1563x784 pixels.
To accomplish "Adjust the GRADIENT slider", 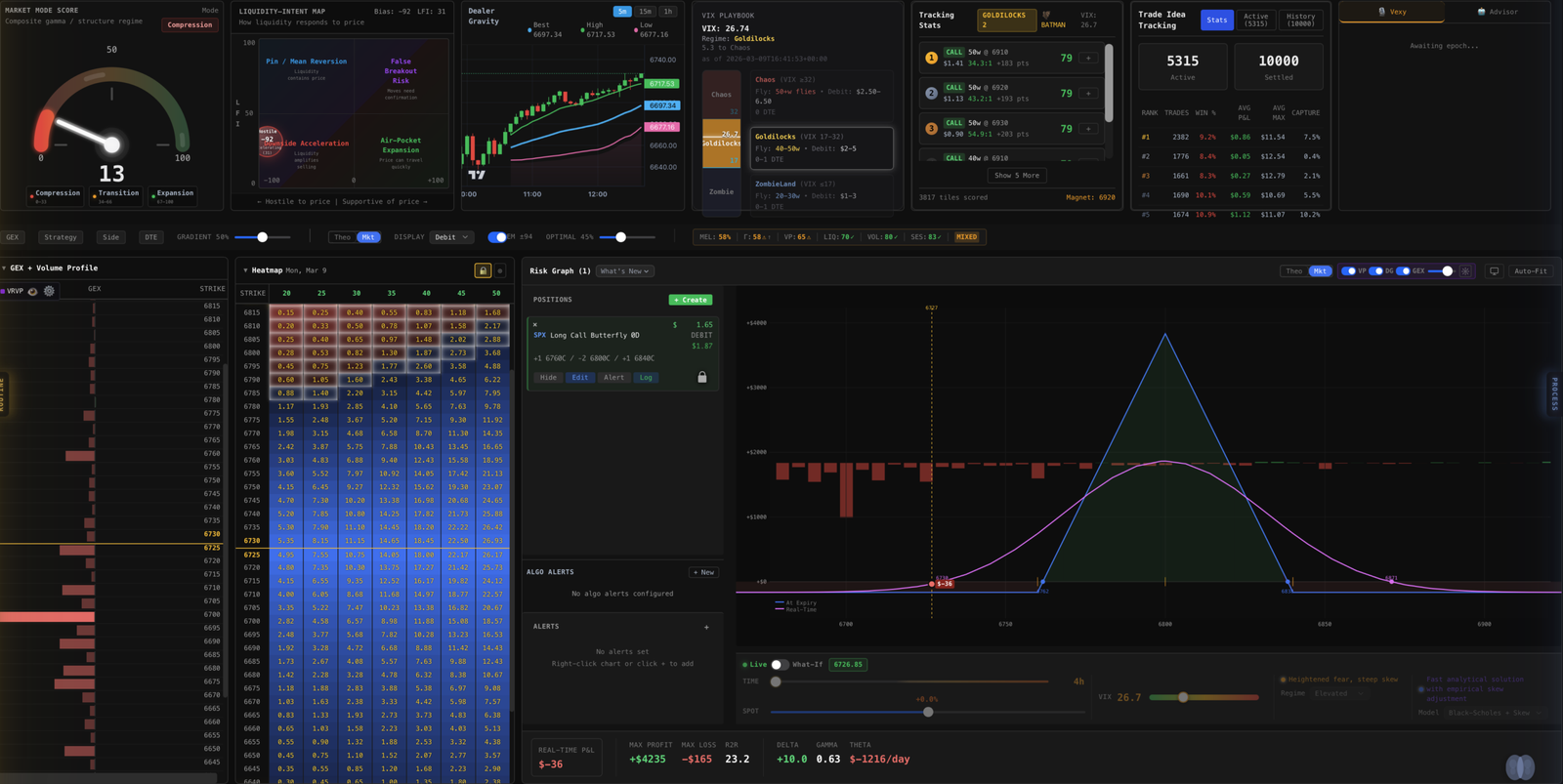I will click(x=262, y=237).
